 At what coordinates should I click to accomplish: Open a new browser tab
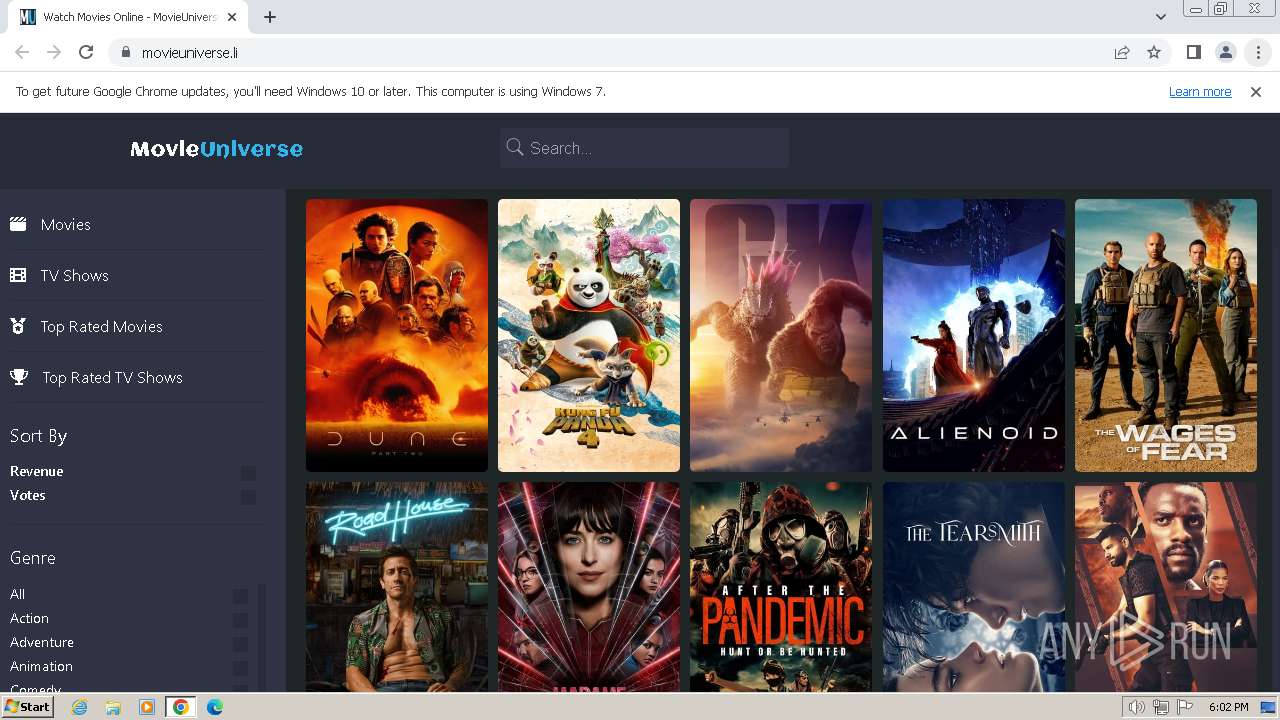(270, 17)
